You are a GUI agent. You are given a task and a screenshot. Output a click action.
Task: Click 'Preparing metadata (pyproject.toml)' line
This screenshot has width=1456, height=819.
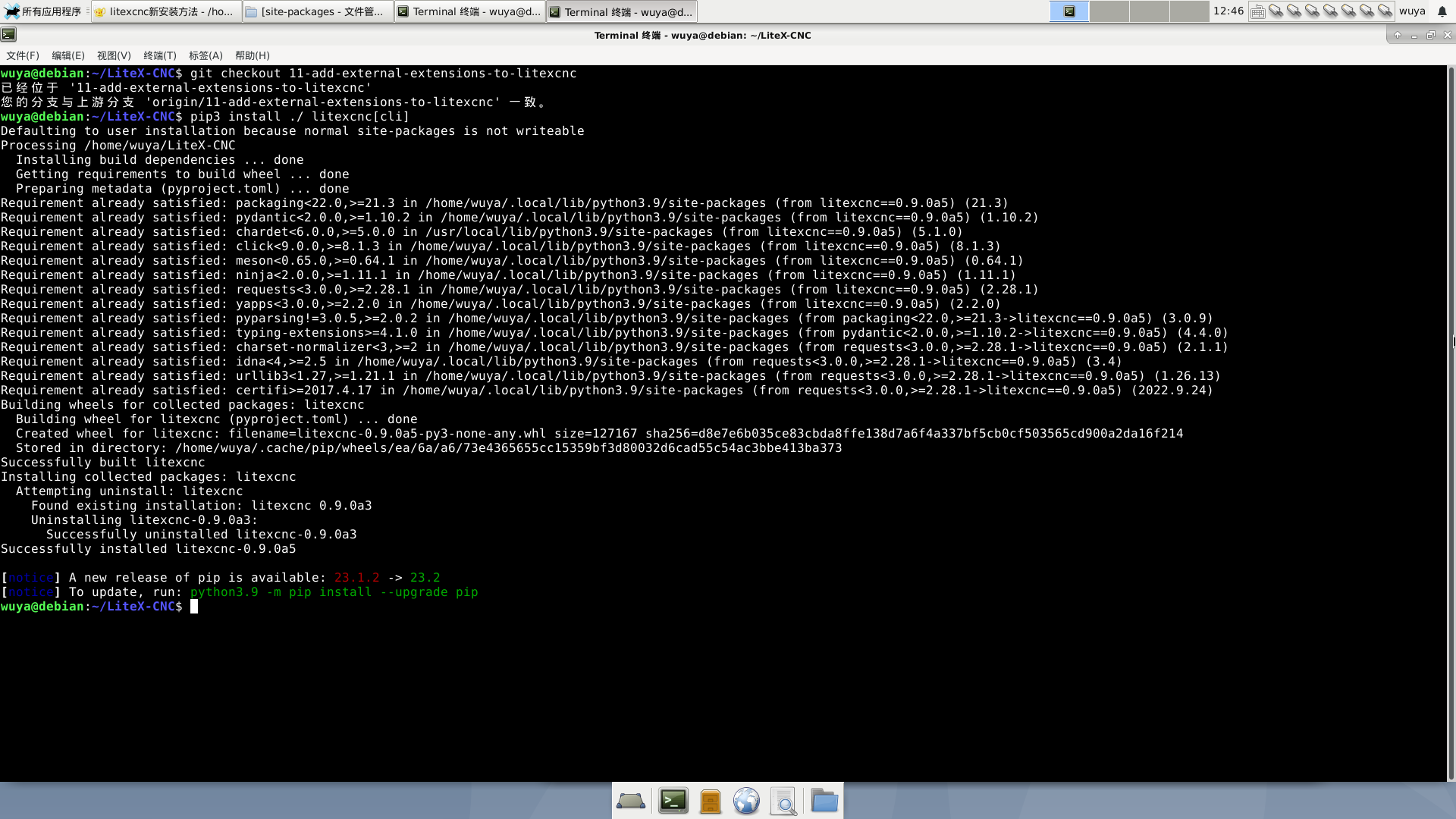click(x=183, y=189)
